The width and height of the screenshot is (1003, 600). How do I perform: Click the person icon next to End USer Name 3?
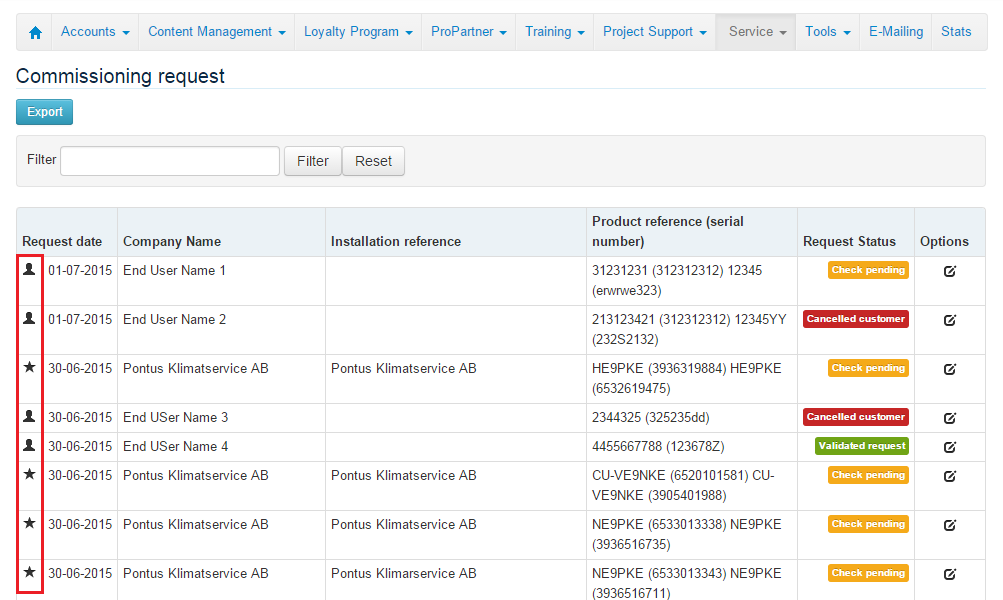click(29, 417)
